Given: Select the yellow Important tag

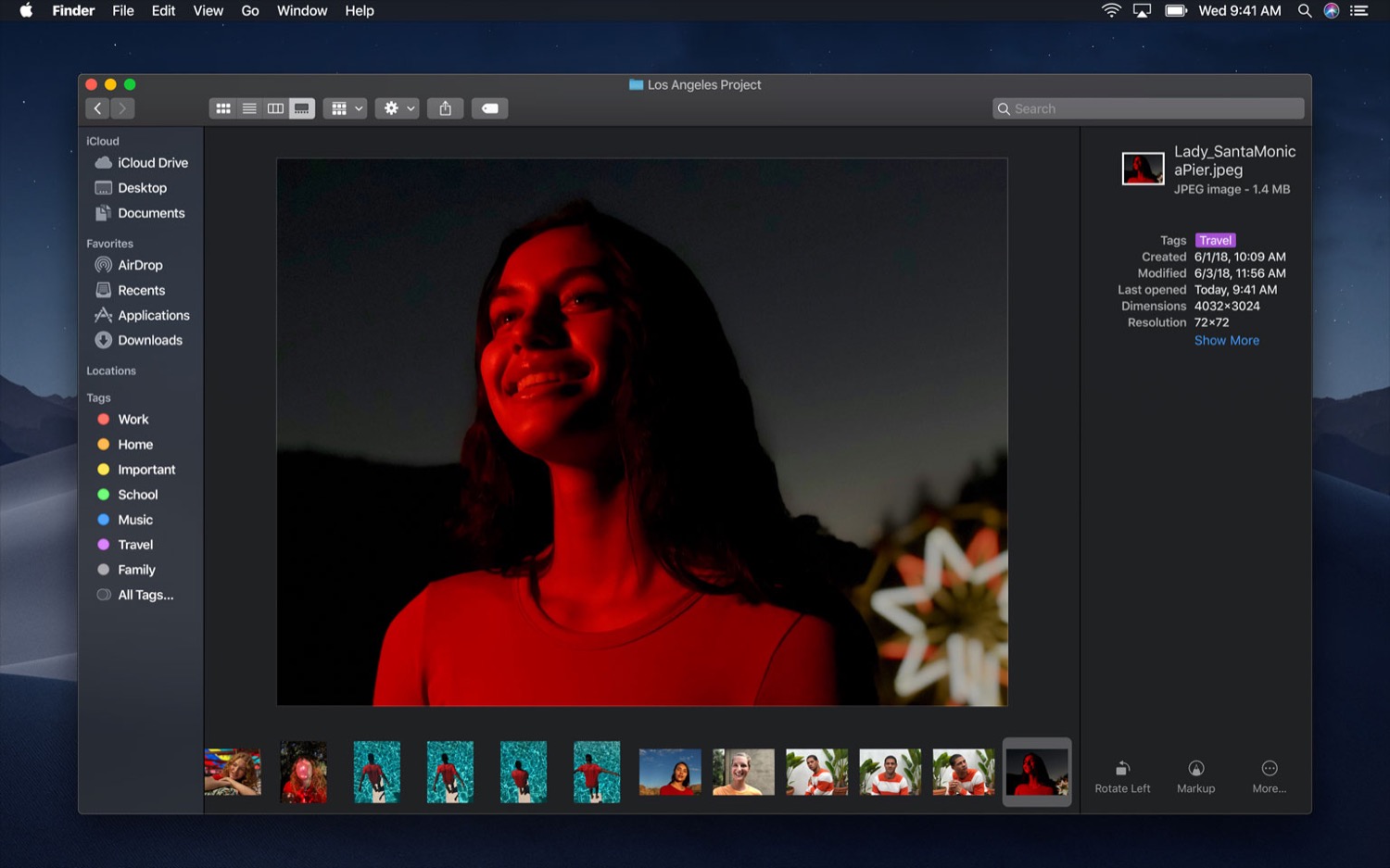Looking at the screenshot, I should [136, 470].
